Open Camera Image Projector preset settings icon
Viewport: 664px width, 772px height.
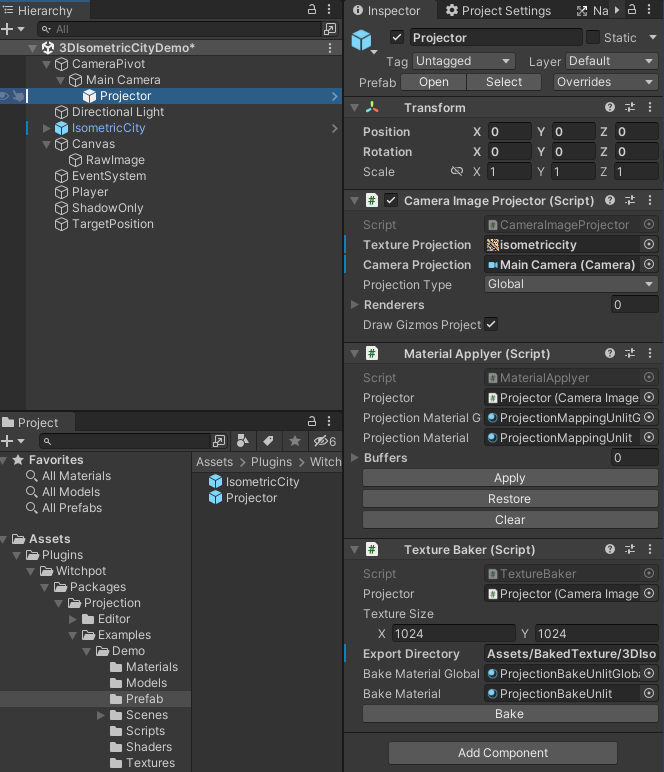point(630,201)
